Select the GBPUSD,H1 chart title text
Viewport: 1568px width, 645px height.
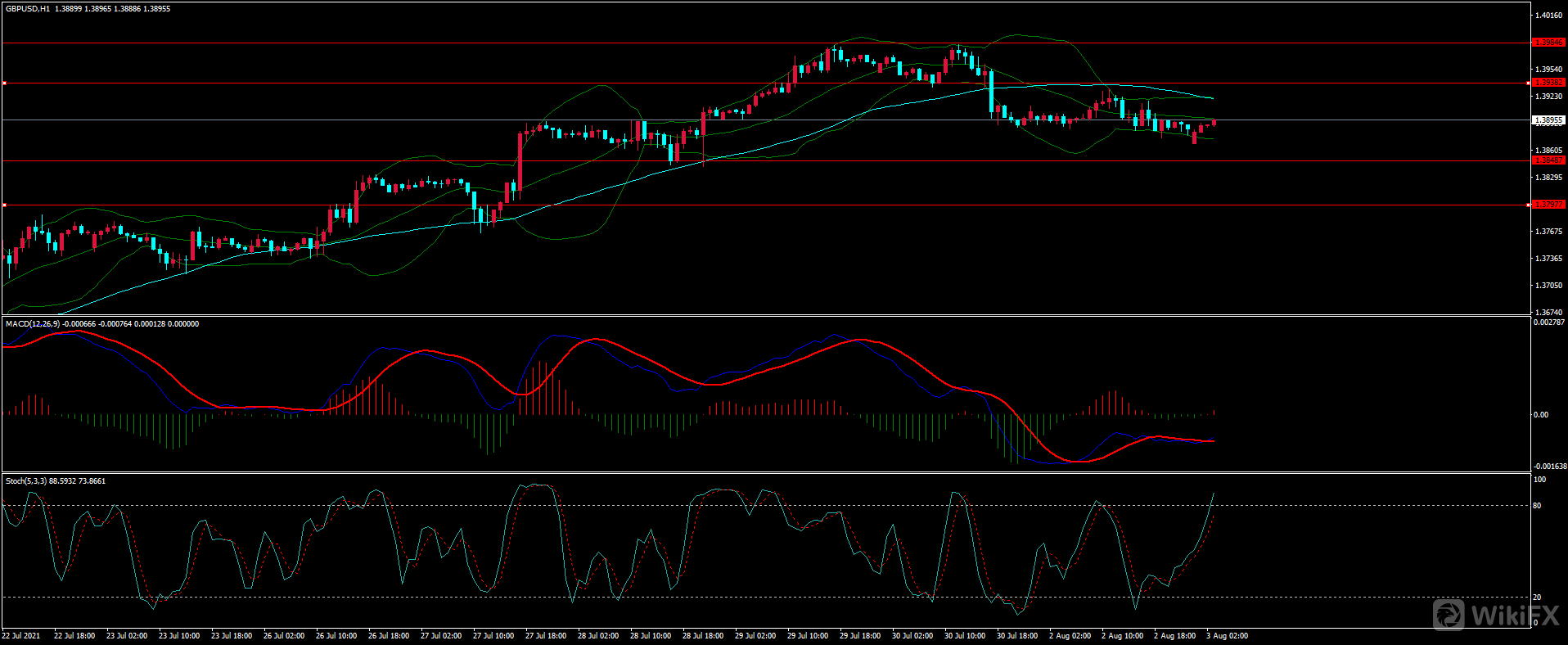click(28, 9)
